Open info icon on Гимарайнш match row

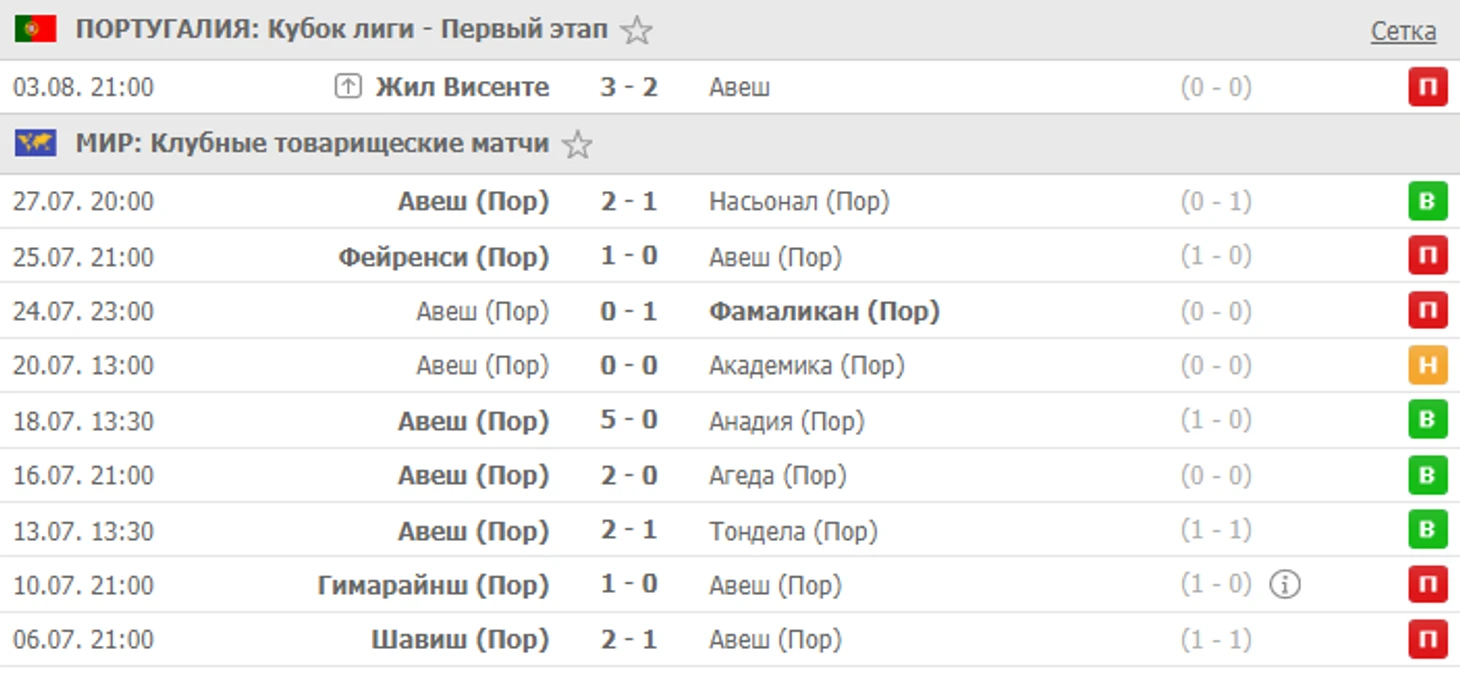pyautogui.click(x=1285, y=584)
